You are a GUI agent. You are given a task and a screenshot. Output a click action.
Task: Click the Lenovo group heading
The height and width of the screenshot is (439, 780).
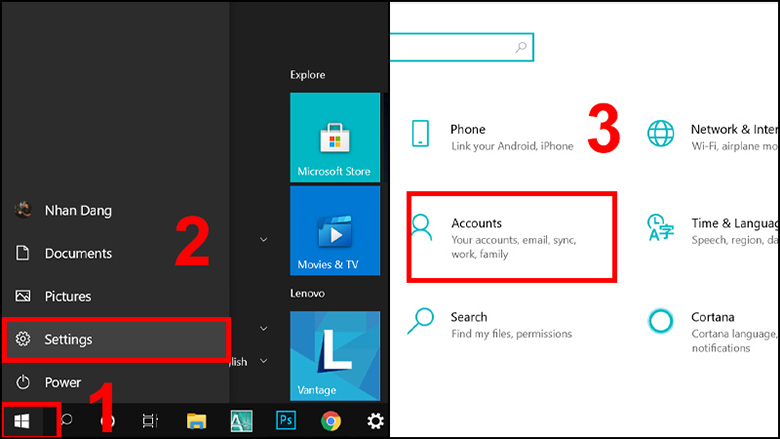coord(307,293)
